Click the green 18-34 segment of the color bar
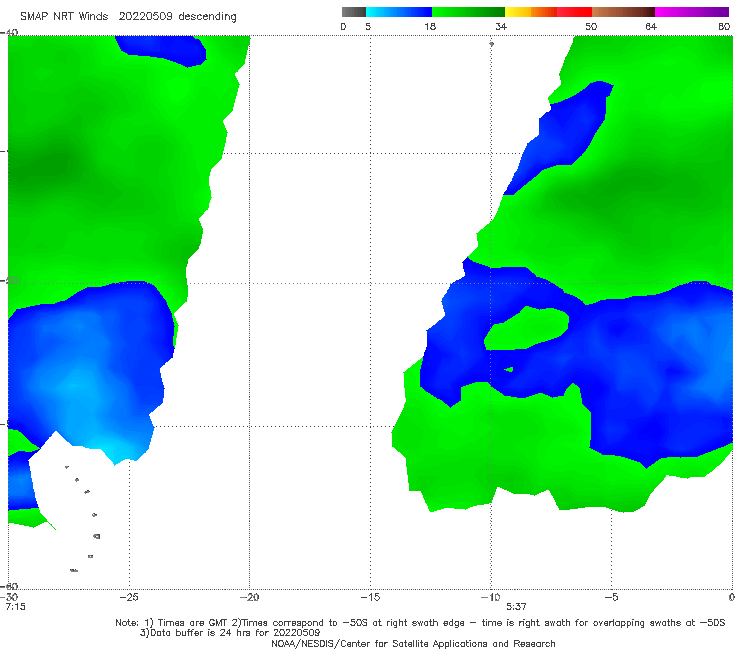 coord(468,12)
